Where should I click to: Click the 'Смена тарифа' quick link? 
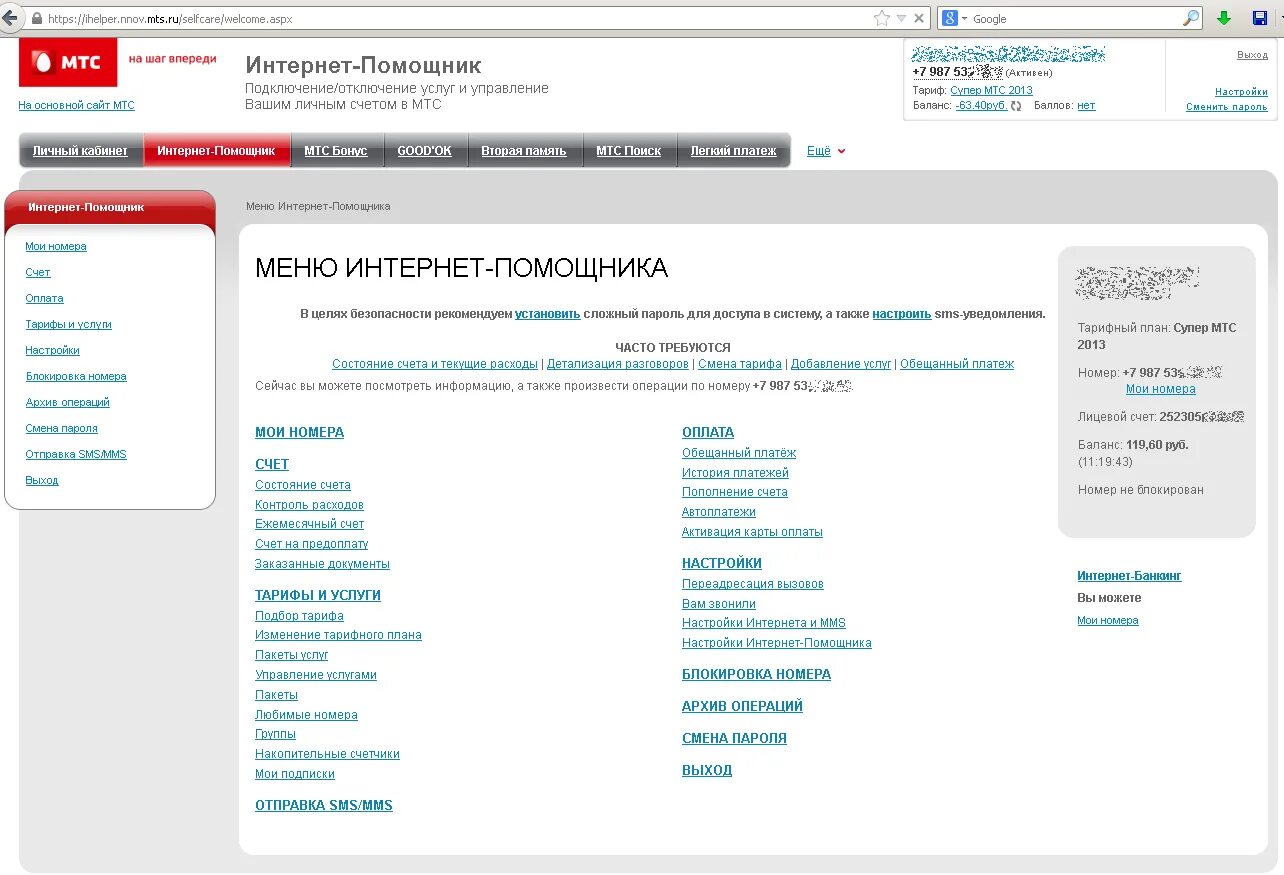tap(740, 364)
